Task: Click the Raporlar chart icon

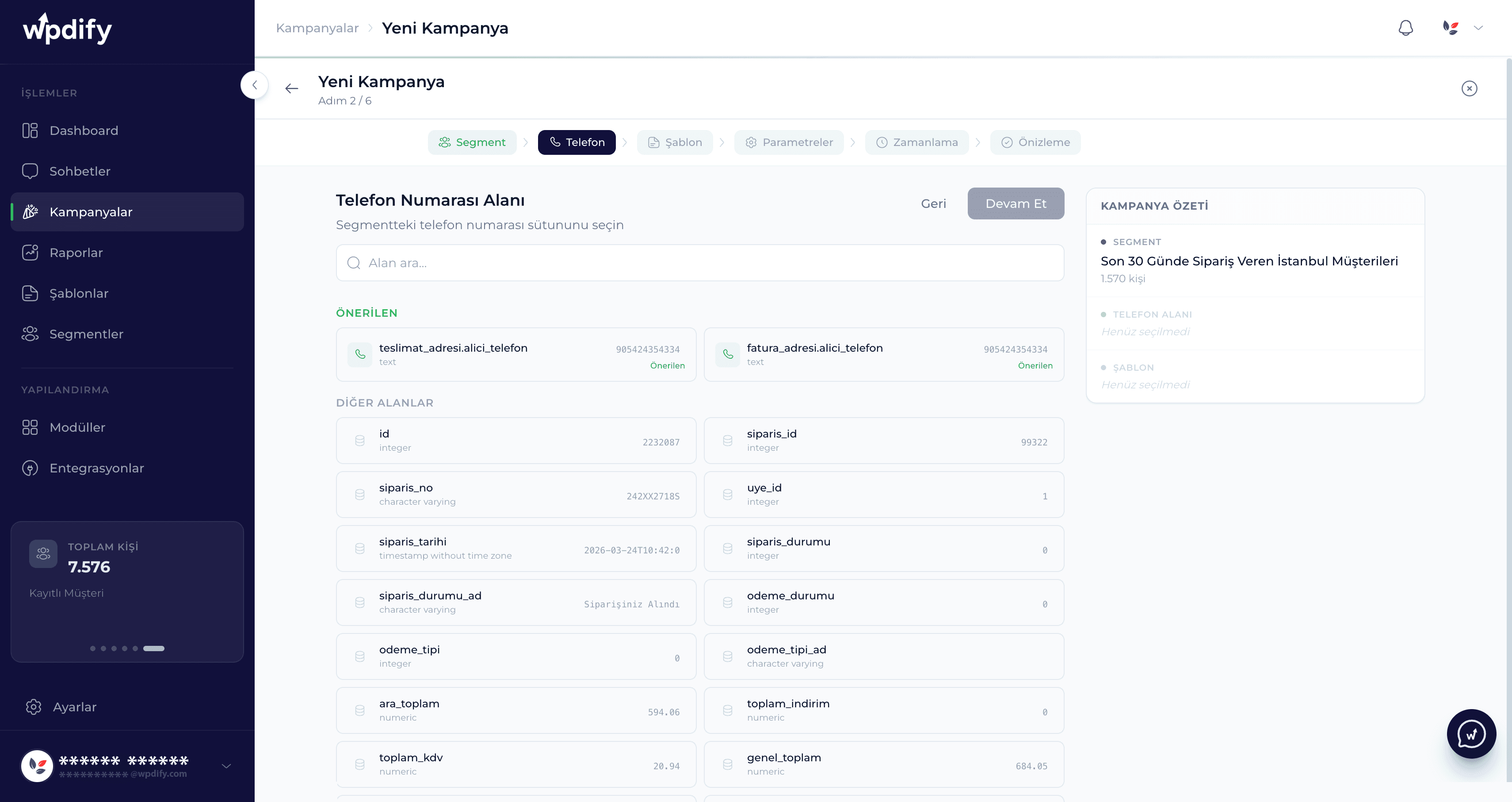Action: click(x=30, y=253)
